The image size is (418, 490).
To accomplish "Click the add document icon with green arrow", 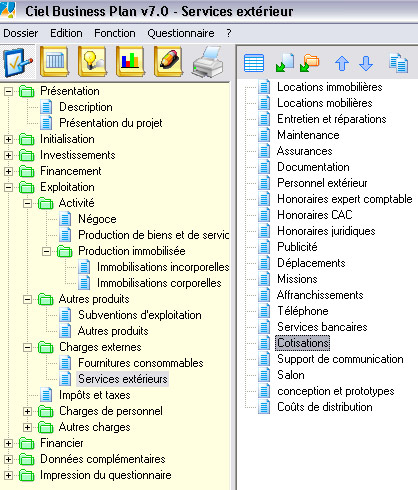I will point(285,63).
